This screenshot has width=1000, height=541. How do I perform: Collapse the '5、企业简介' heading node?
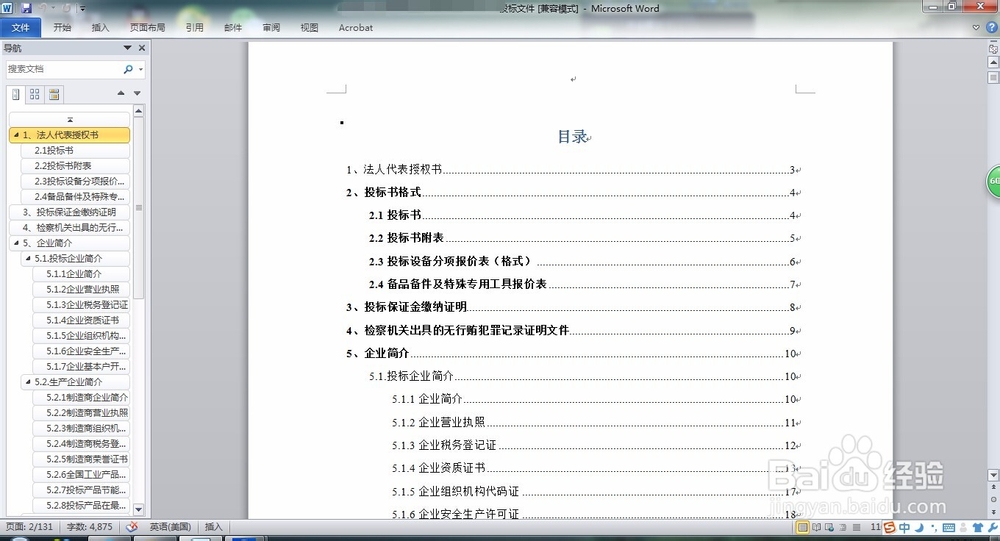click(16, 242)
